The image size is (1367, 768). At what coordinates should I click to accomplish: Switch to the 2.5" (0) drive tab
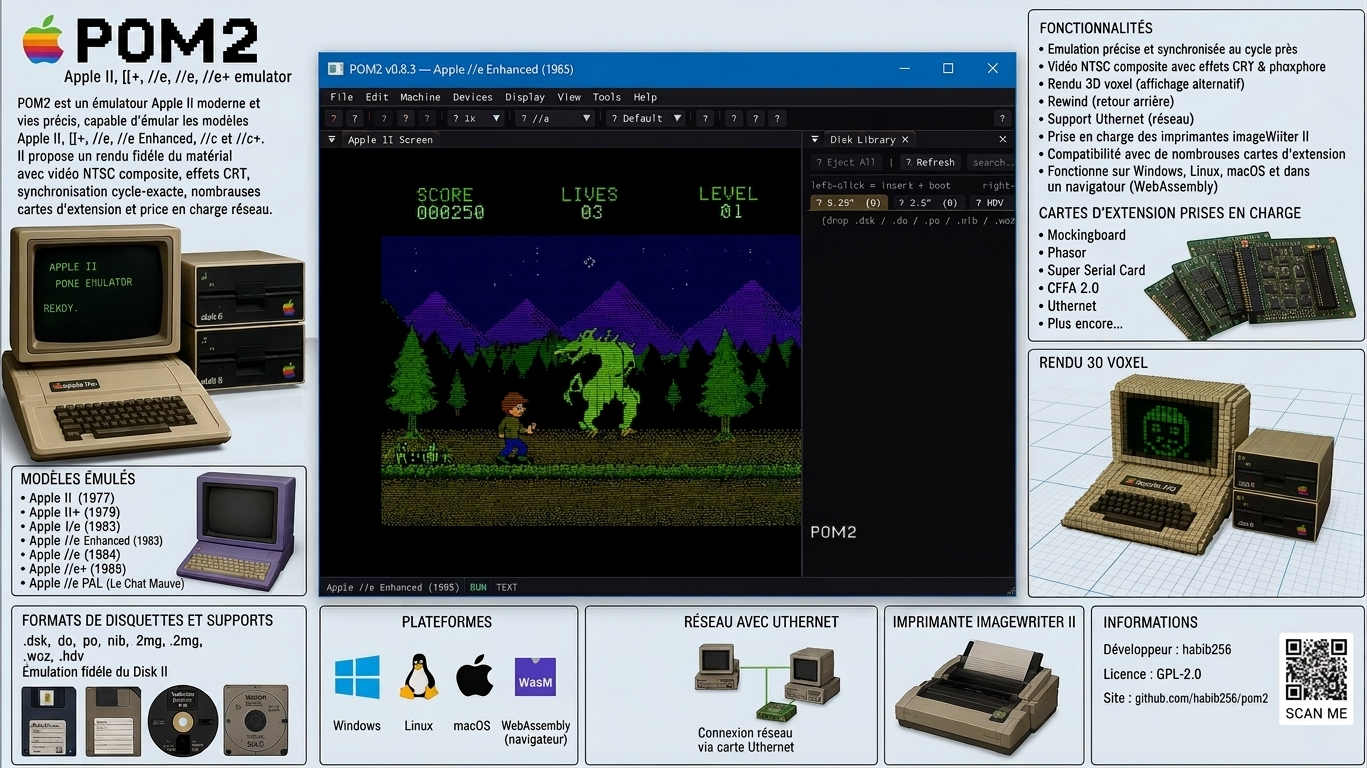928,203
